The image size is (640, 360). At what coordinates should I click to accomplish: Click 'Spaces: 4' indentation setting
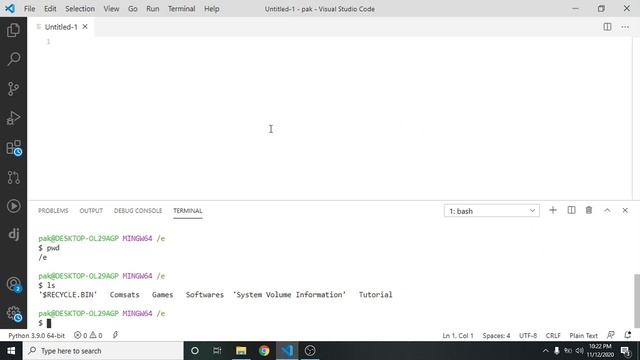pos(496,336)
